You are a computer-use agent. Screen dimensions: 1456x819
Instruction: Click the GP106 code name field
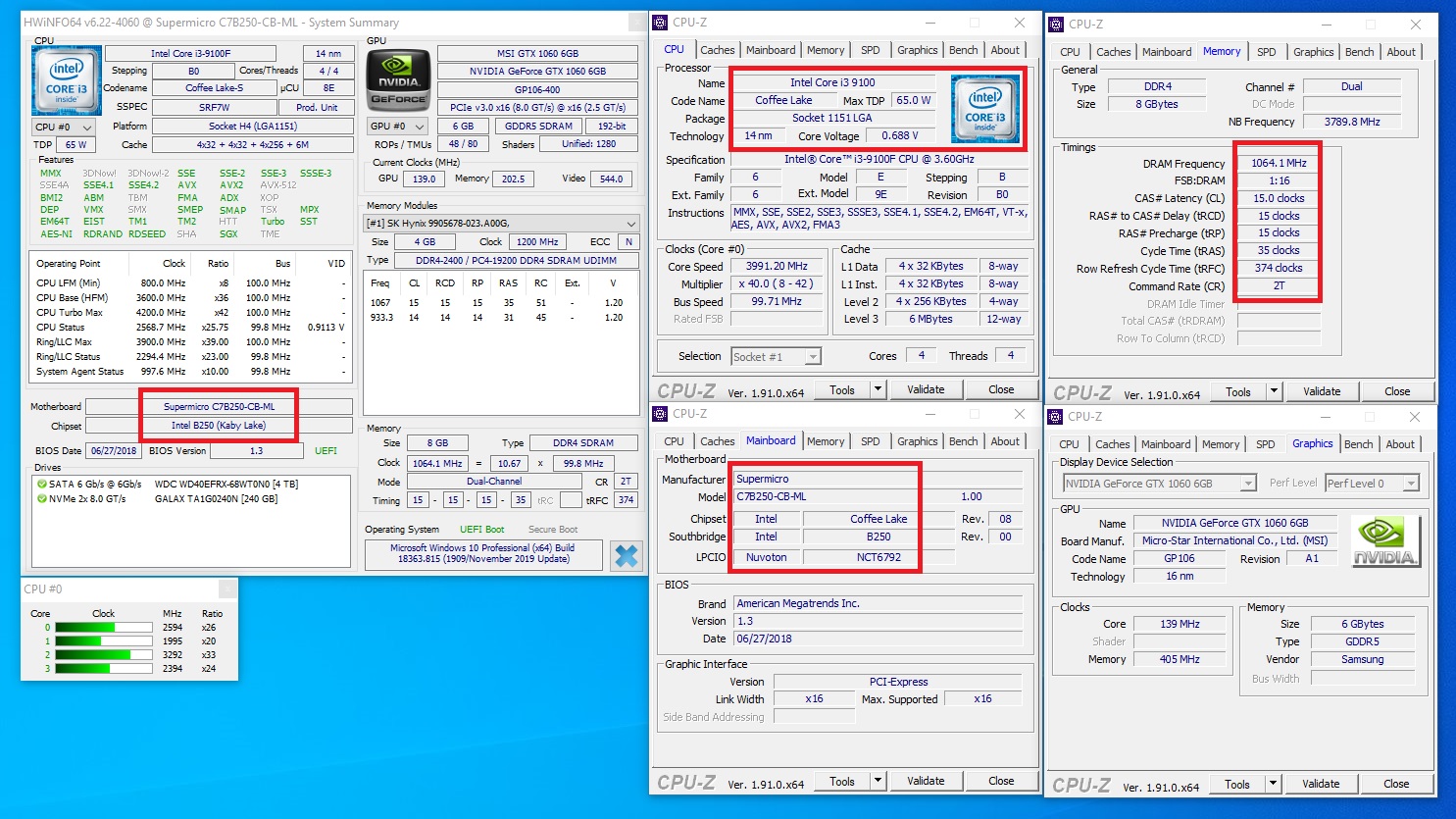click(x=1180, y=558)
